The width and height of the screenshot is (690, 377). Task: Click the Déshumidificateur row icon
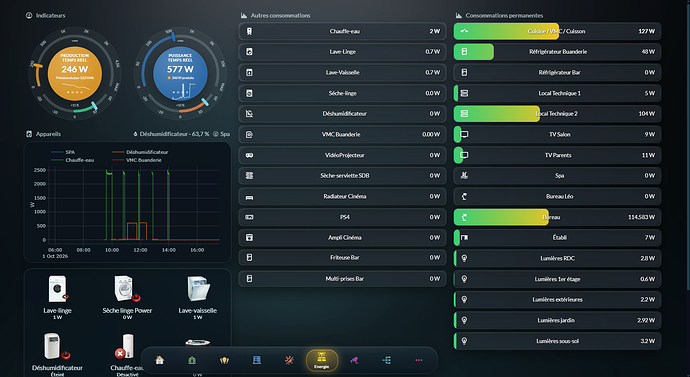(x=250, y=113)
